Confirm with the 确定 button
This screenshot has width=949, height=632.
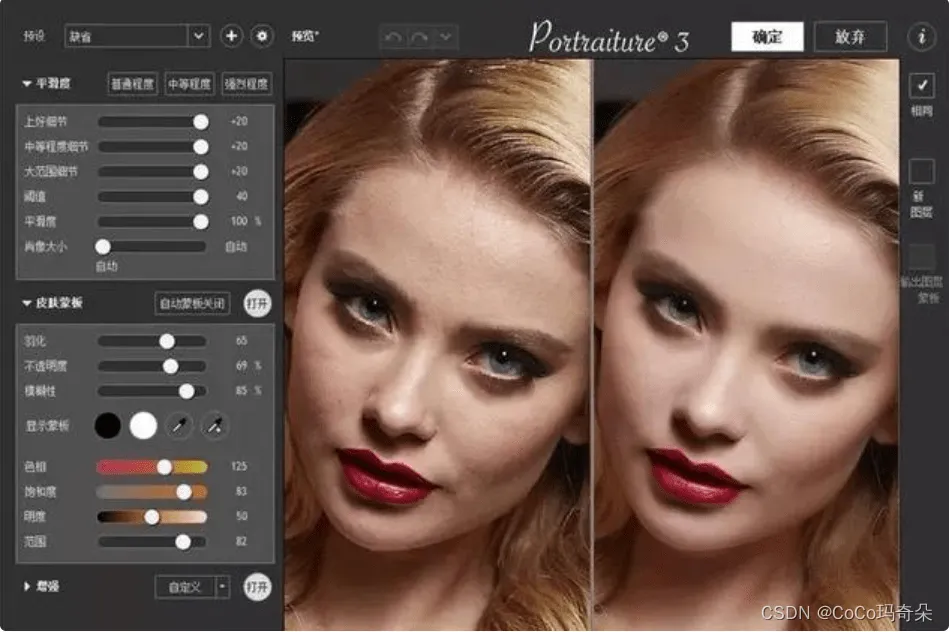[767, 37]
